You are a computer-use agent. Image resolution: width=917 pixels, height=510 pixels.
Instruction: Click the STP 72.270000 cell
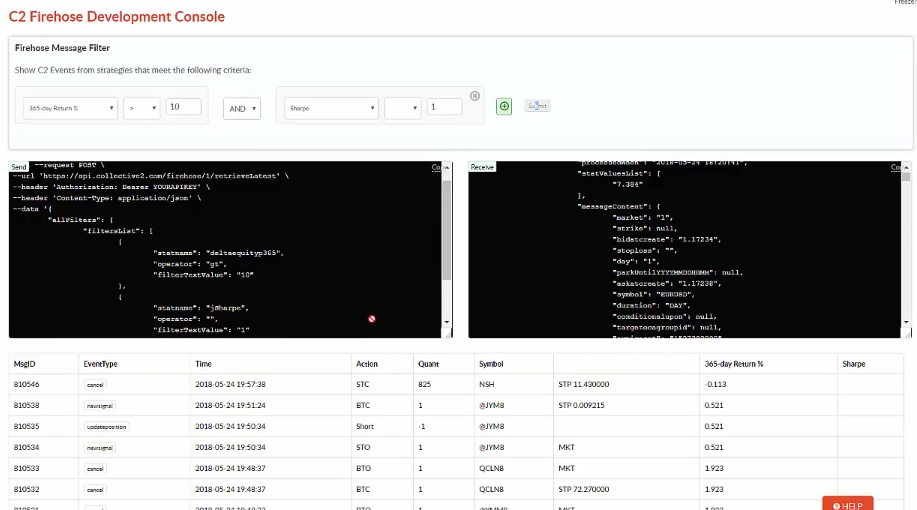584,490
